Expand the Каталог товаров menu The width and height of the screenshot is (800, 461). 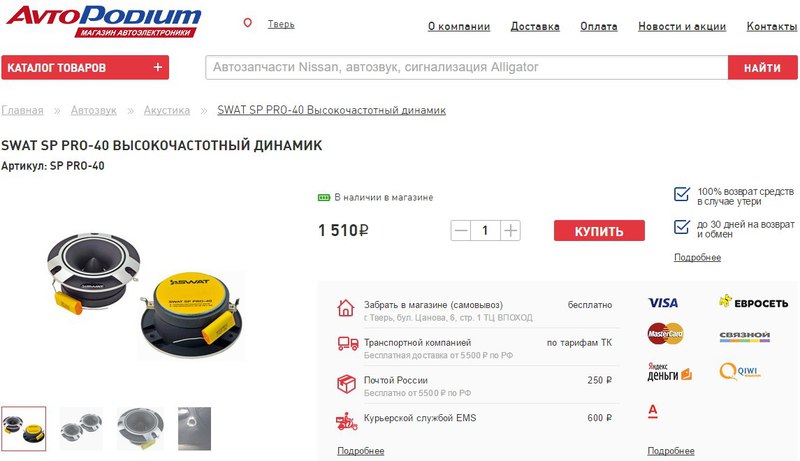tap(85, 67)
